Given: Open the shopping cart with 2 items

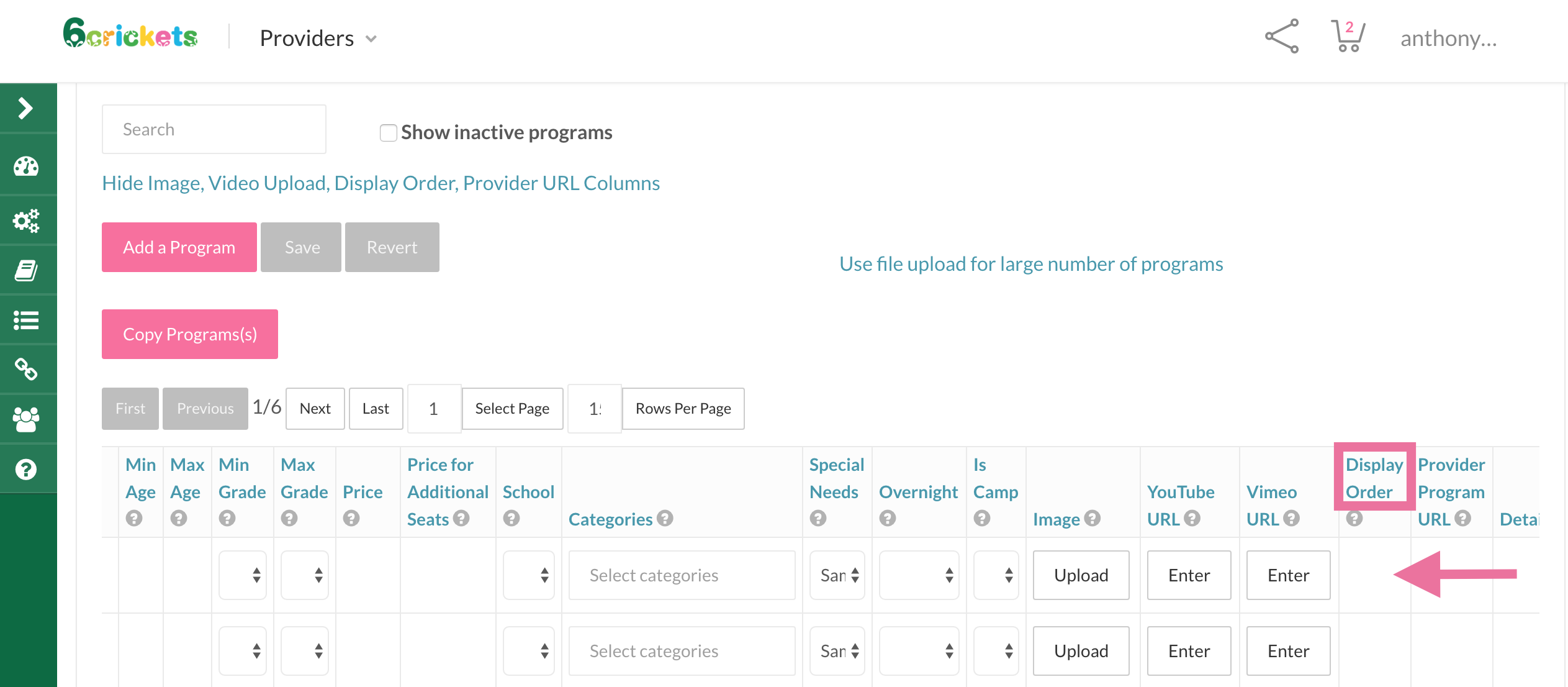Looking at the screenshot, I should pos(1347,36).
